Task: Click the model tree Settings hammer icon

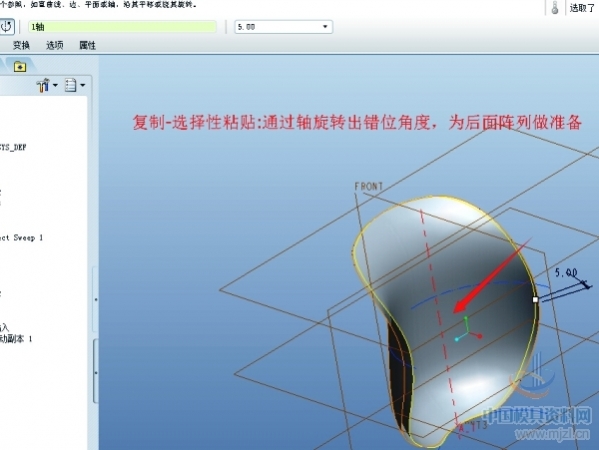Action: click(43, 85)
